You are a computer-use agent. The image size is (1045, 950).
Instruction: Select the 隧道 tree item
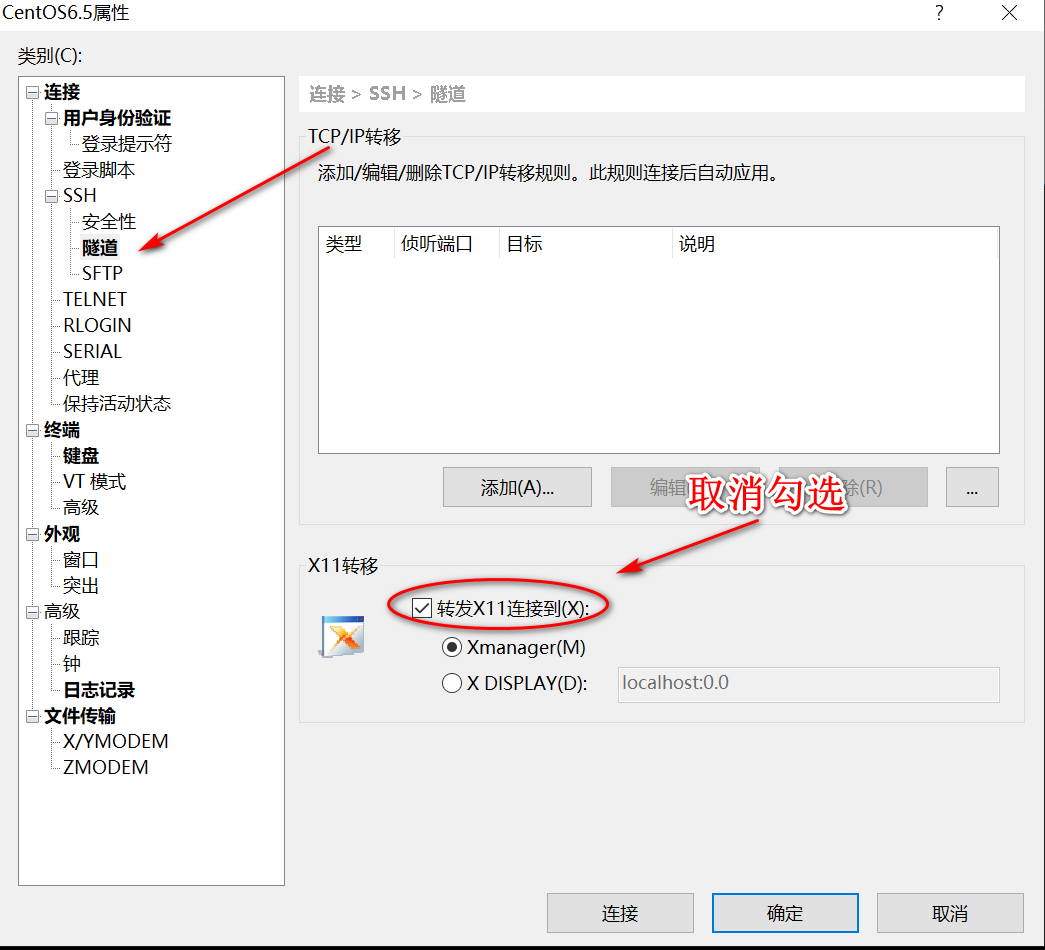pos(98,247)
